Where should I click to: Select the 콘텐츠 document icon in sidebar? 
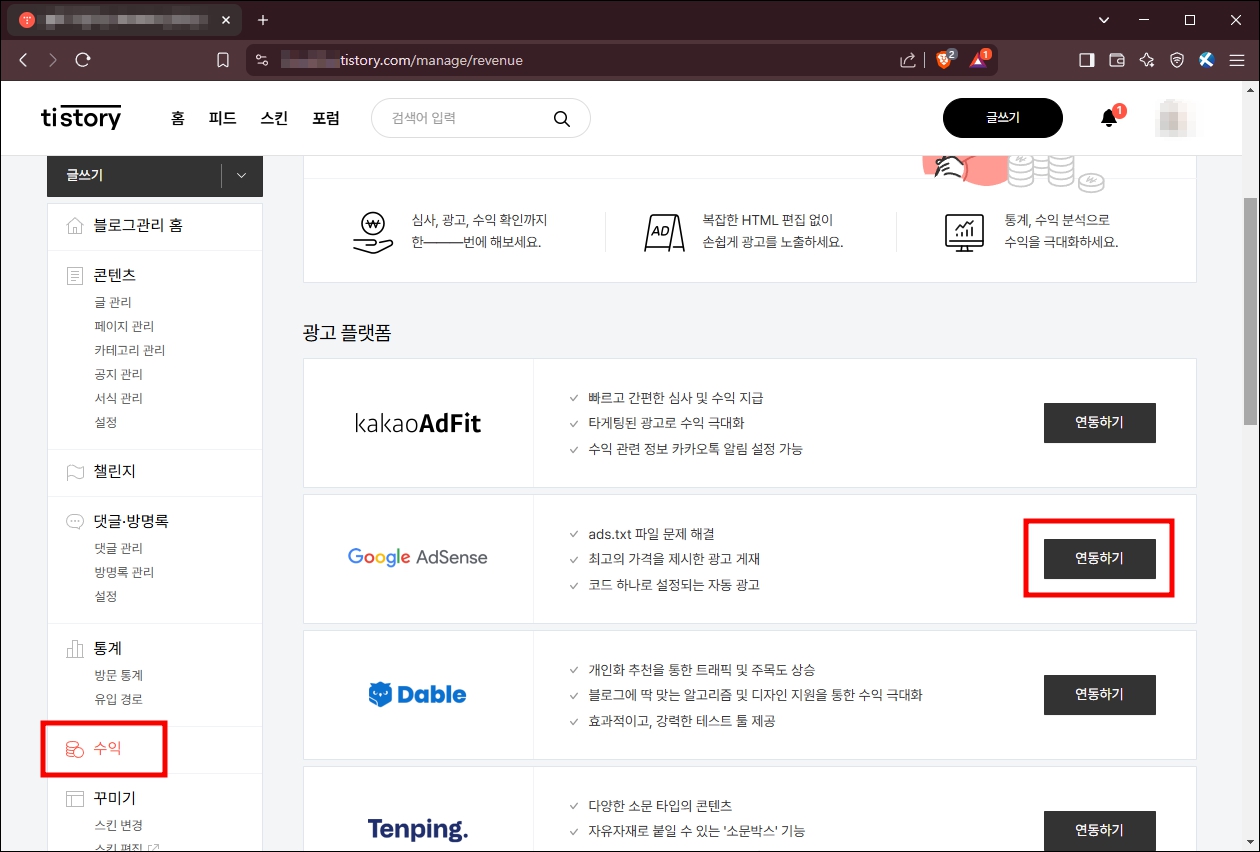(x=75, y=275)
